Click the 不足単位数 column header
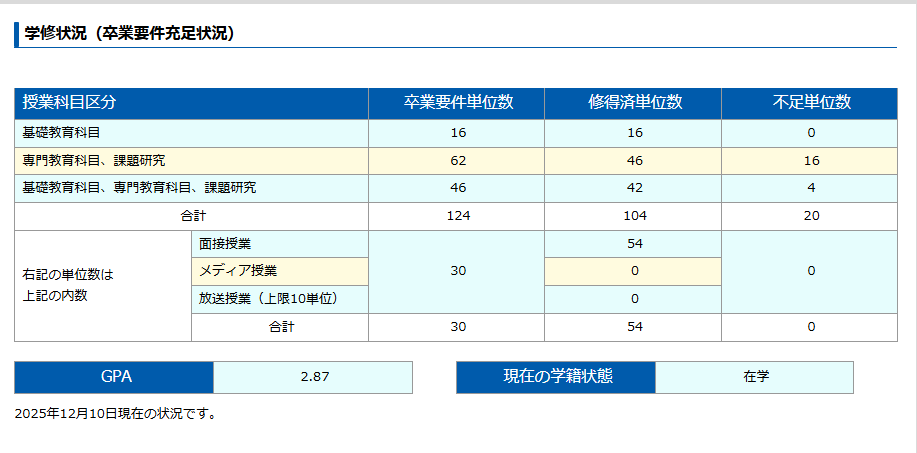The height and width of the screenshot is (453, 917). click(810, 102)
